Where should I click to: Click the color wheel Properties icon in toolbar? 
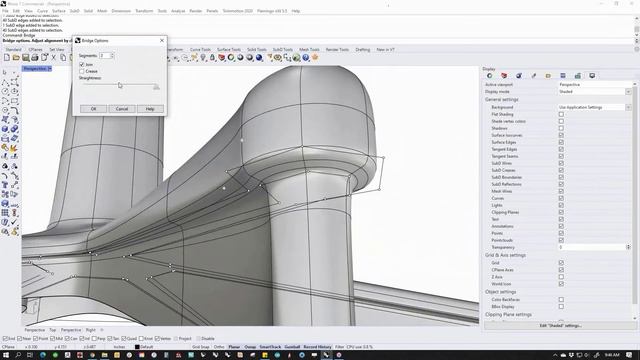tap(231, 58)
